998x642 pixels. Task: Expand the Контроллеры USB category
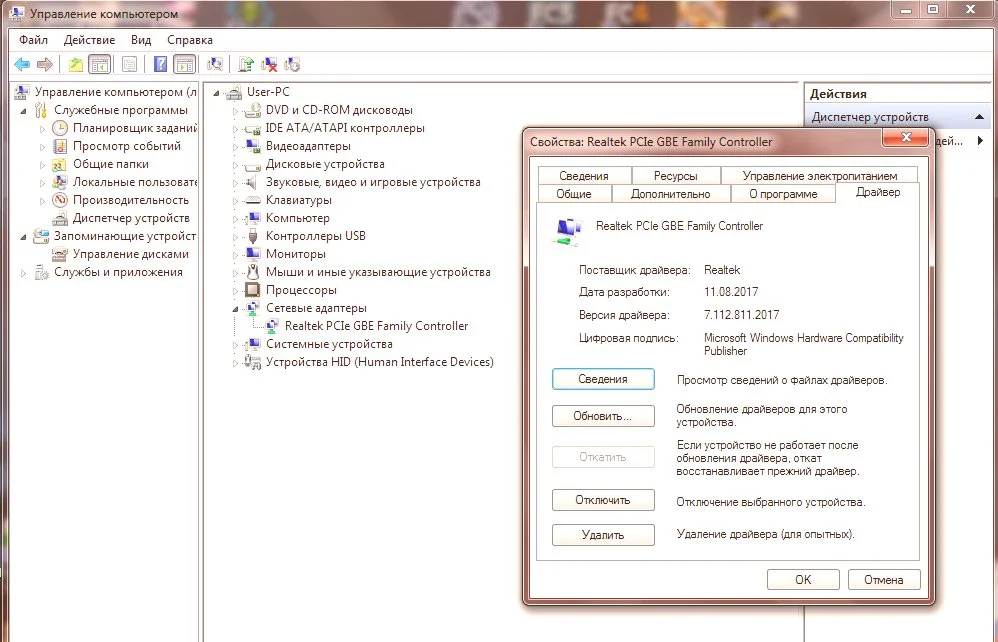237,237
